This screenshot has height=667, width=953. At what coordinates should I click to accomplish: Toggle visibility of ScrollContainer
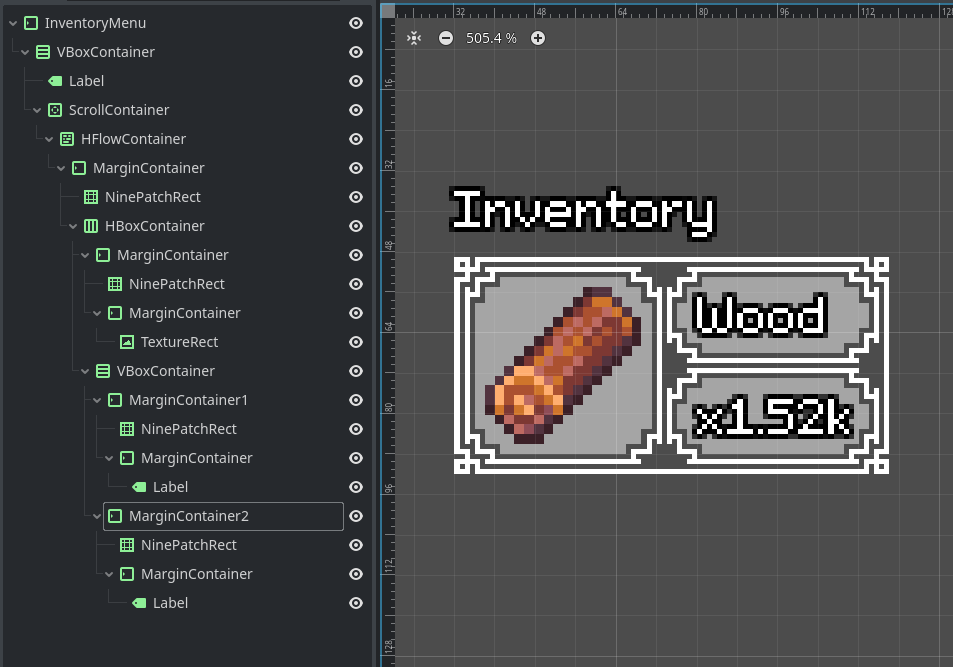point(356,110)
